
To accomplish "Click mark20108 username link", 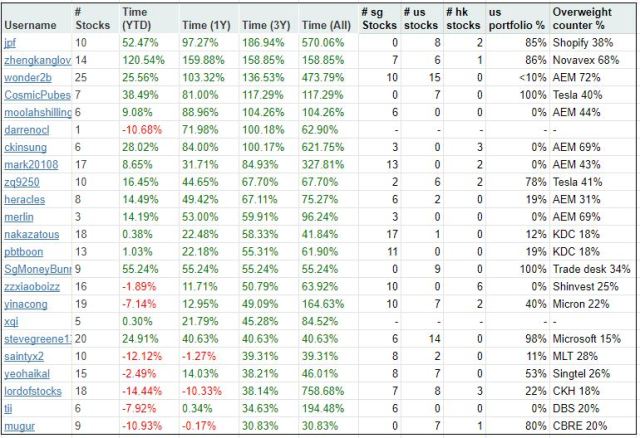I will (x=31, y=164).
